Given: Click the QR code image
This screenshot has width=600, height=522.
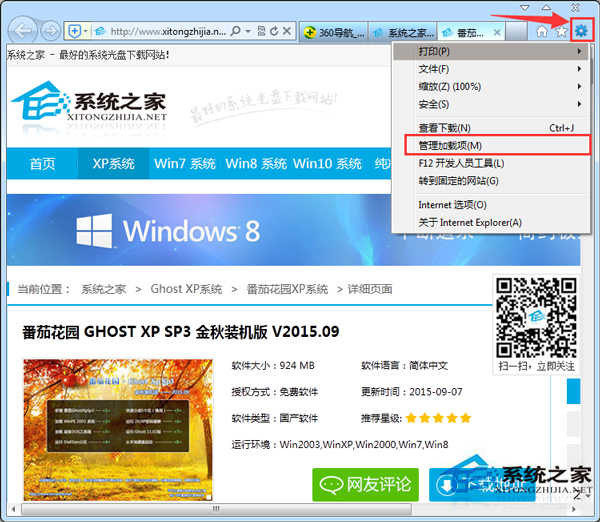Looking at the screenshot, I should [536, 318].
